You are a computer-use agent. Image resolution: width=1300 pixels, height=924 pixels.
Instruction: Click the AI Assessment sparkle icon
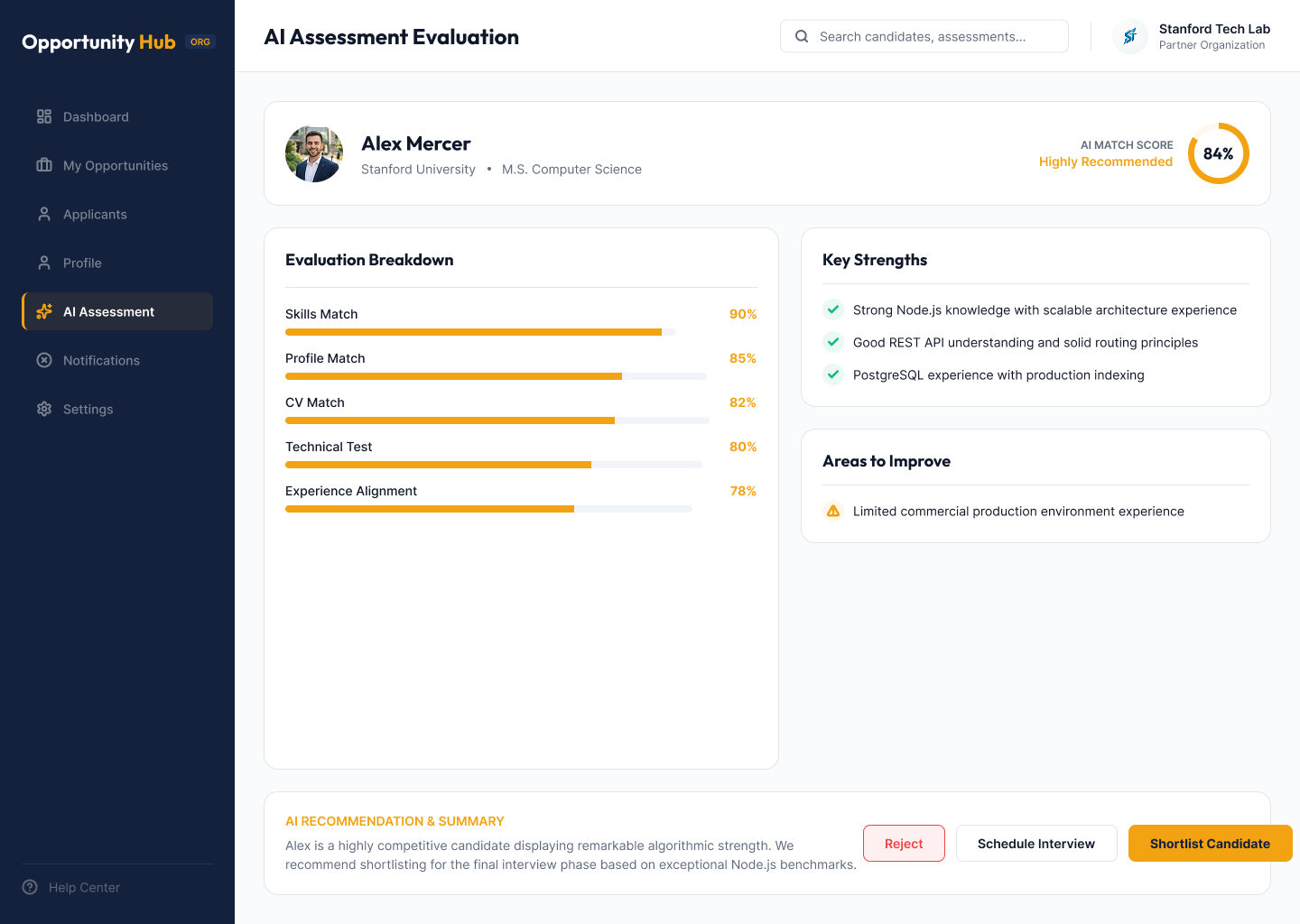tap(44, 311)
